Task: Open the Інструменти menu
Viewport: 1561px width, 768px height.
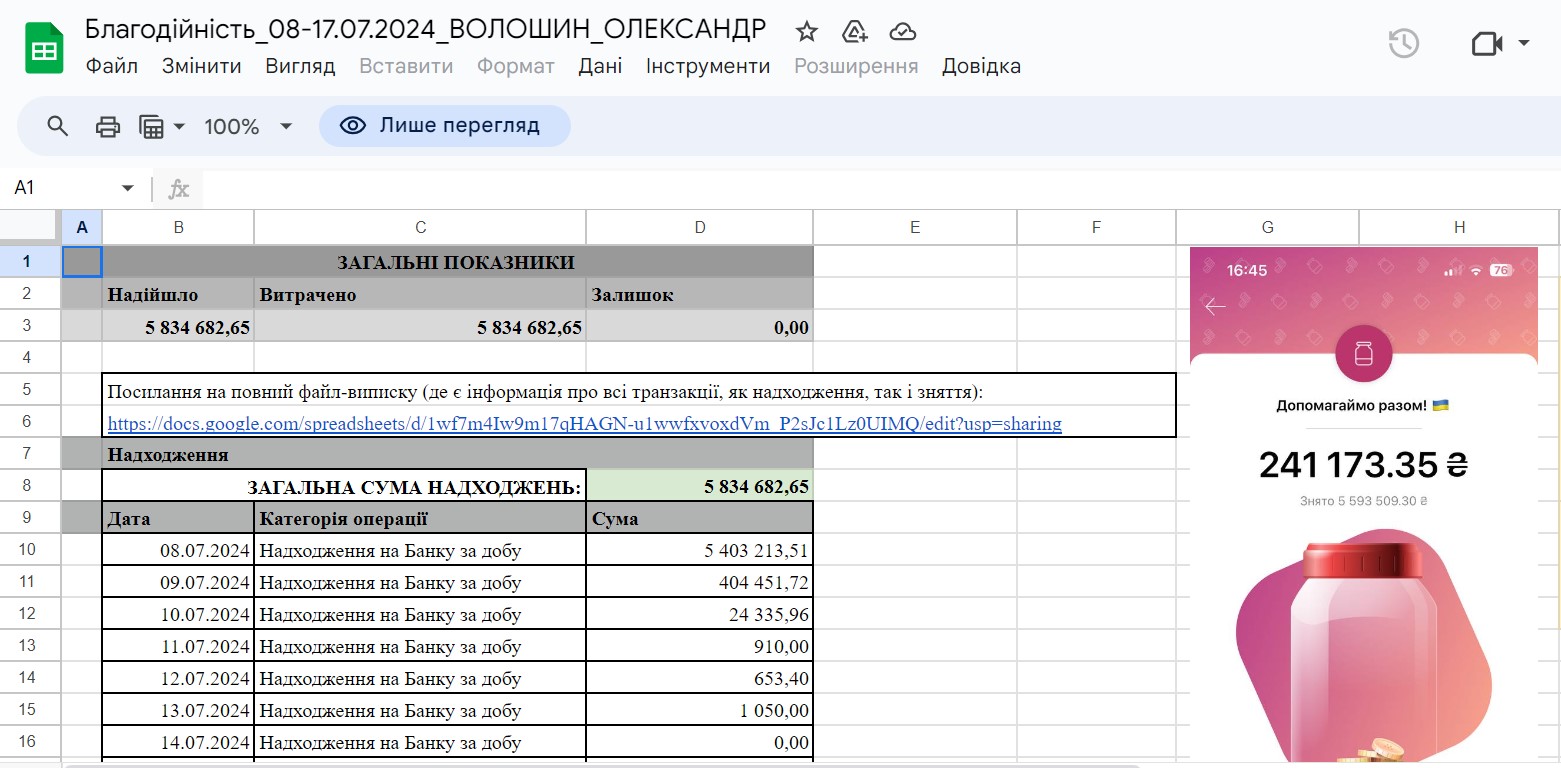Action: coord(708,66)
